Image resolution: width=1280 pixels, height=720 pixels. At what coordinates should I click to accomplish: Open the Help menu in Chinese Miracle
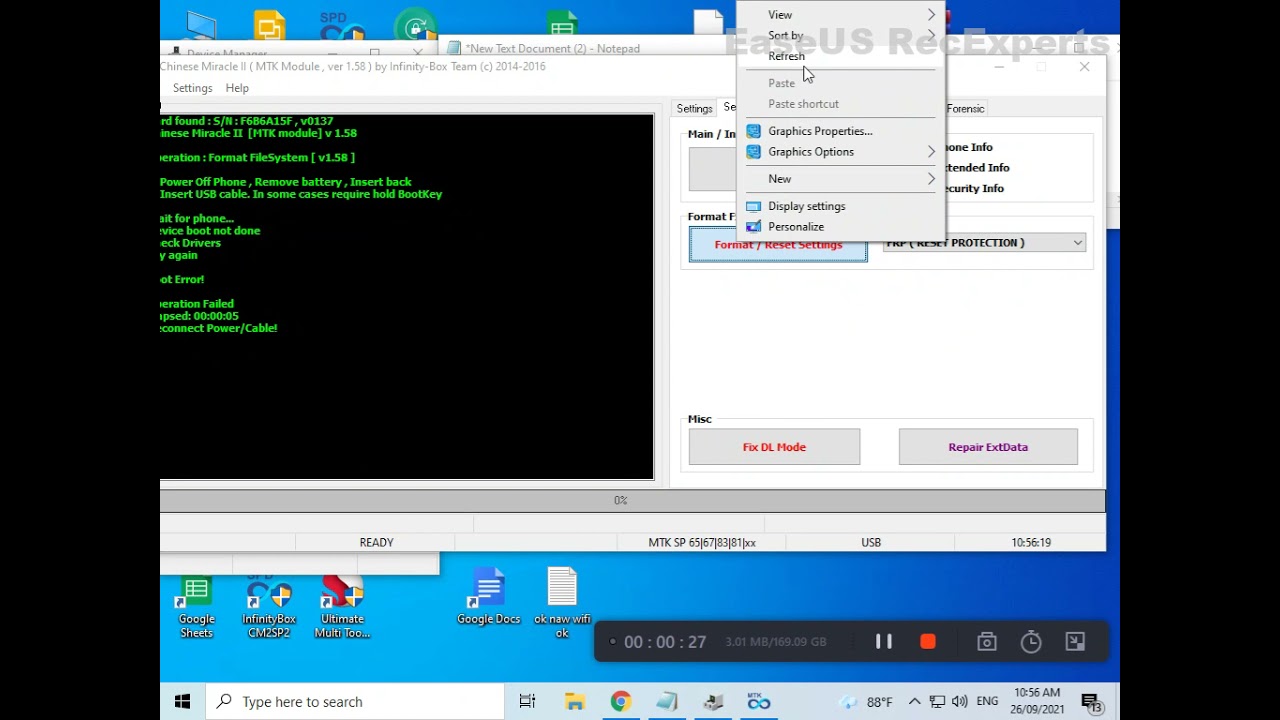(x=237, y=88)
